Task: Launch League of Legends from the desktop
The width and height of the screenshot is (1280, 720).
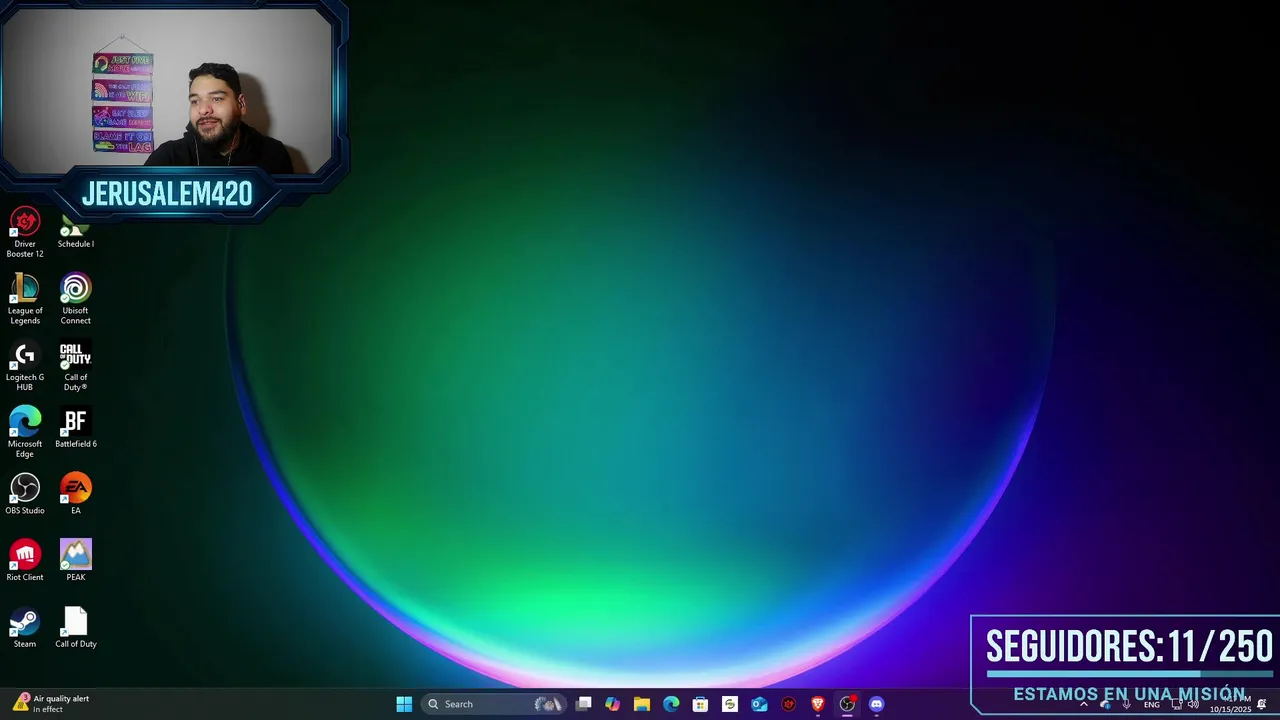Action: 25,299
